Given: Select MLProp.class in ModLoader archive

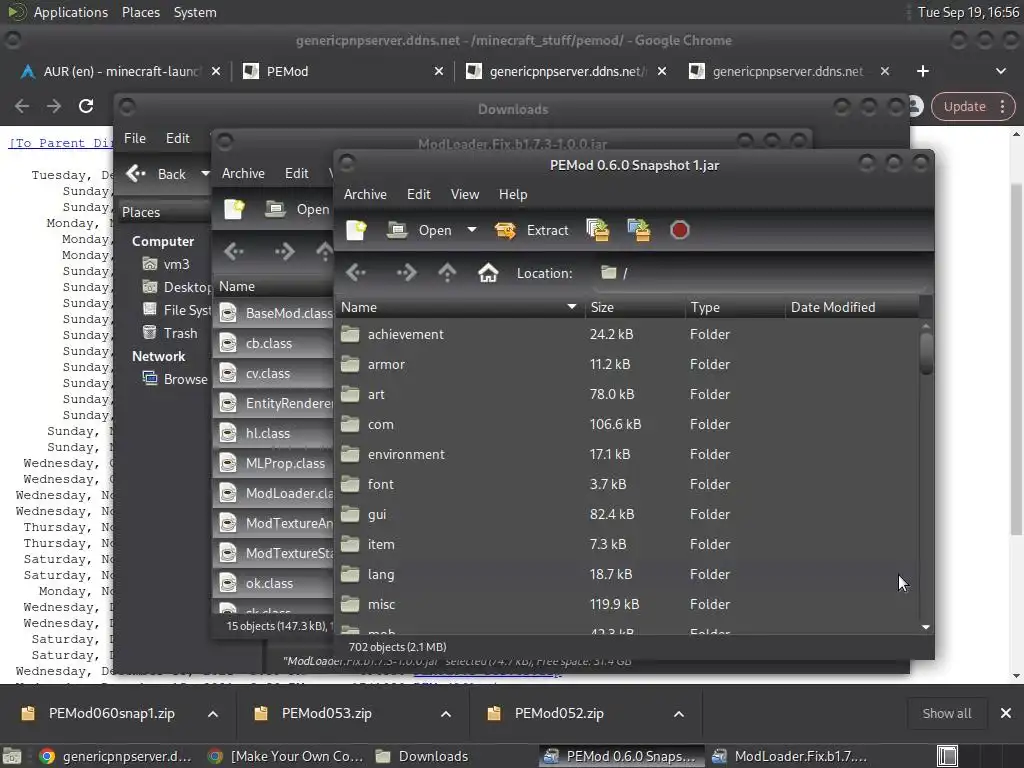Looking at the screenshot, I should [x=273, y=464].
